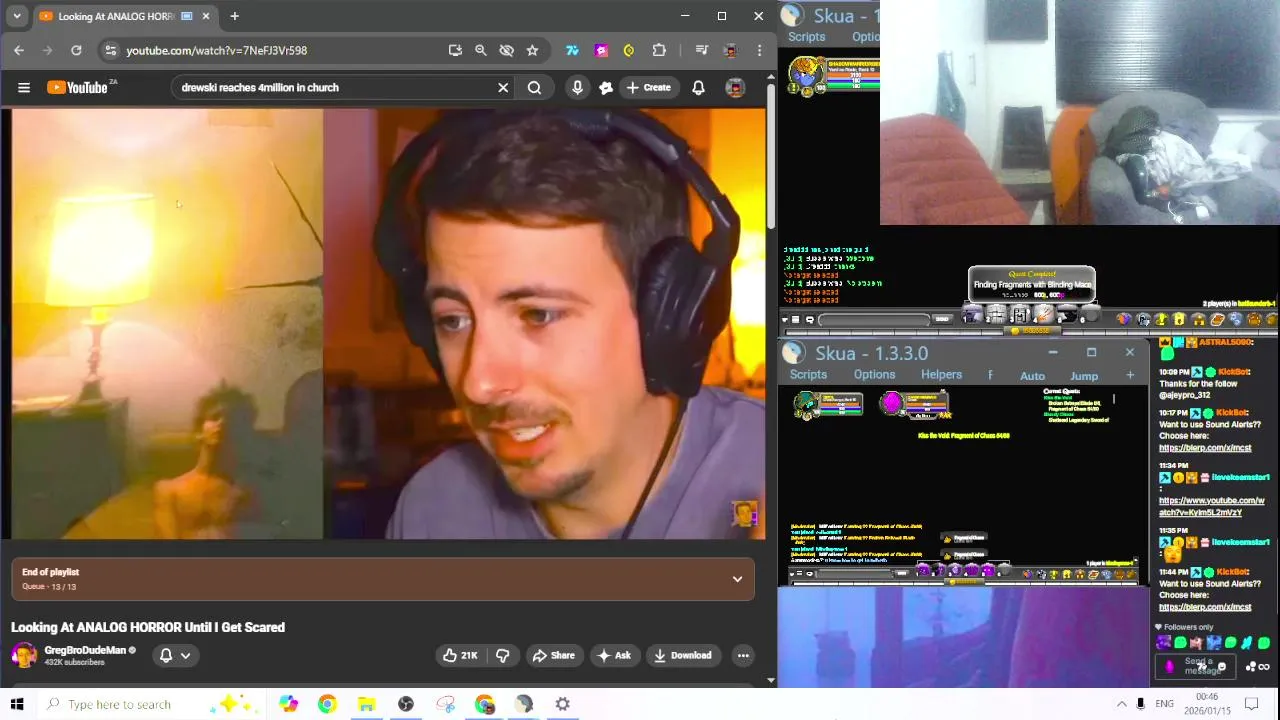Switch to the Looking At ANALOG HORROR tab
The image size is (1280, 720).
pyautogui.click(x=125, y=16)
